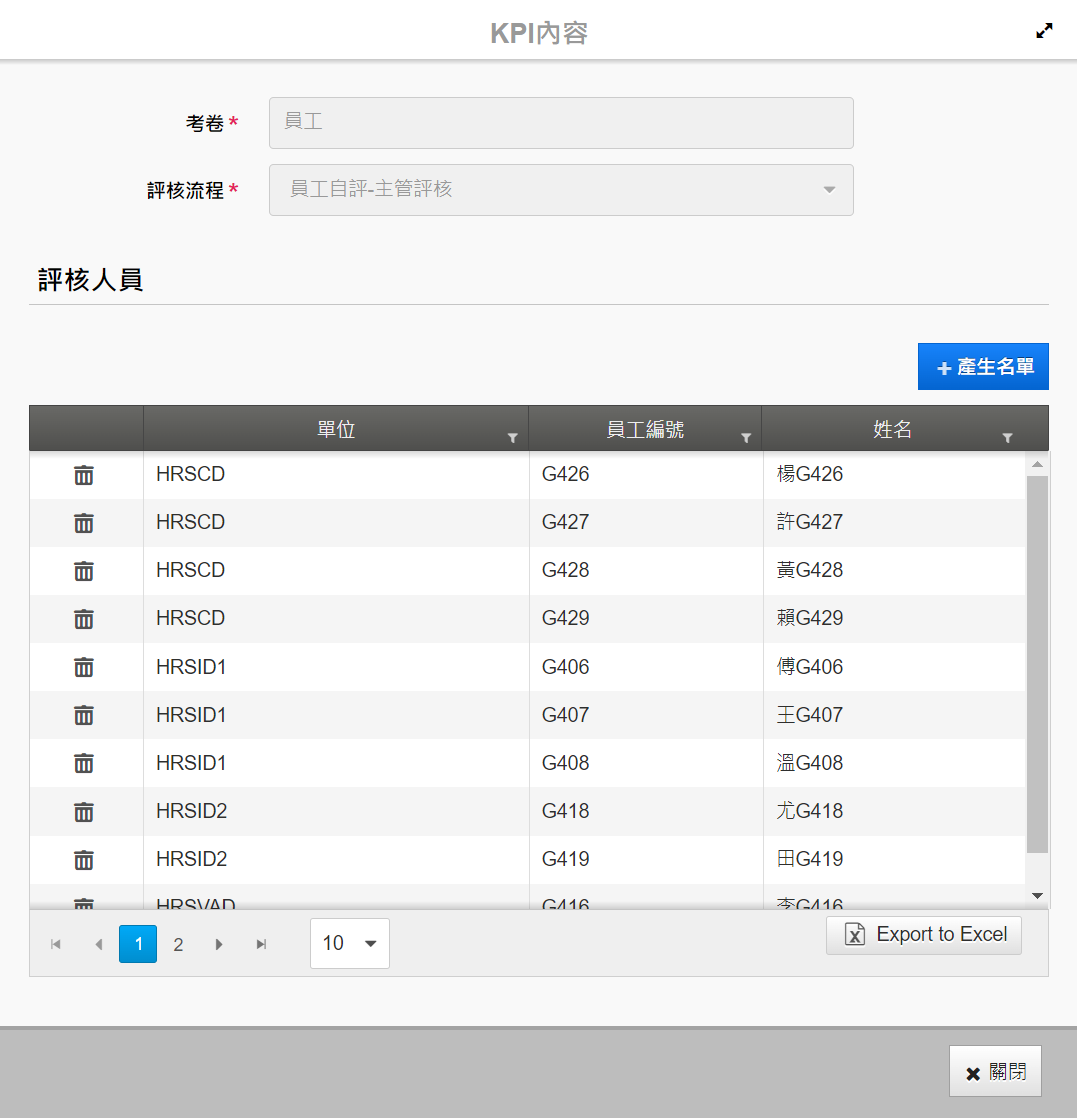Click the 考卷 input field
The image size is (1077, 1118).
click(561, 123)
